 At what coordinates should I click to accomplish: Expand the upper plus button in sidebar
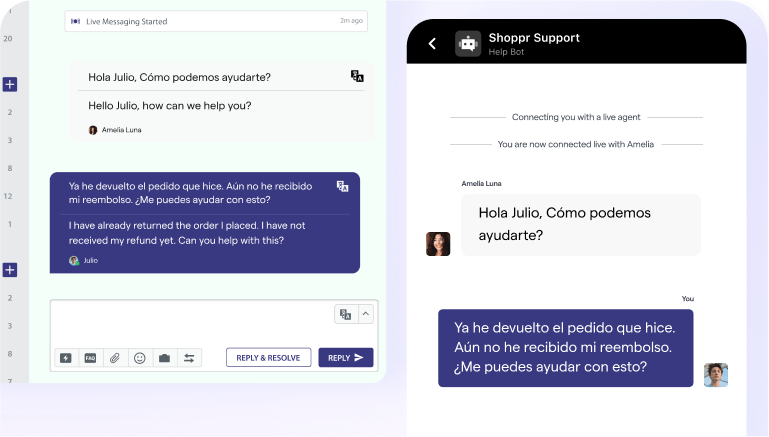(10, 84)
